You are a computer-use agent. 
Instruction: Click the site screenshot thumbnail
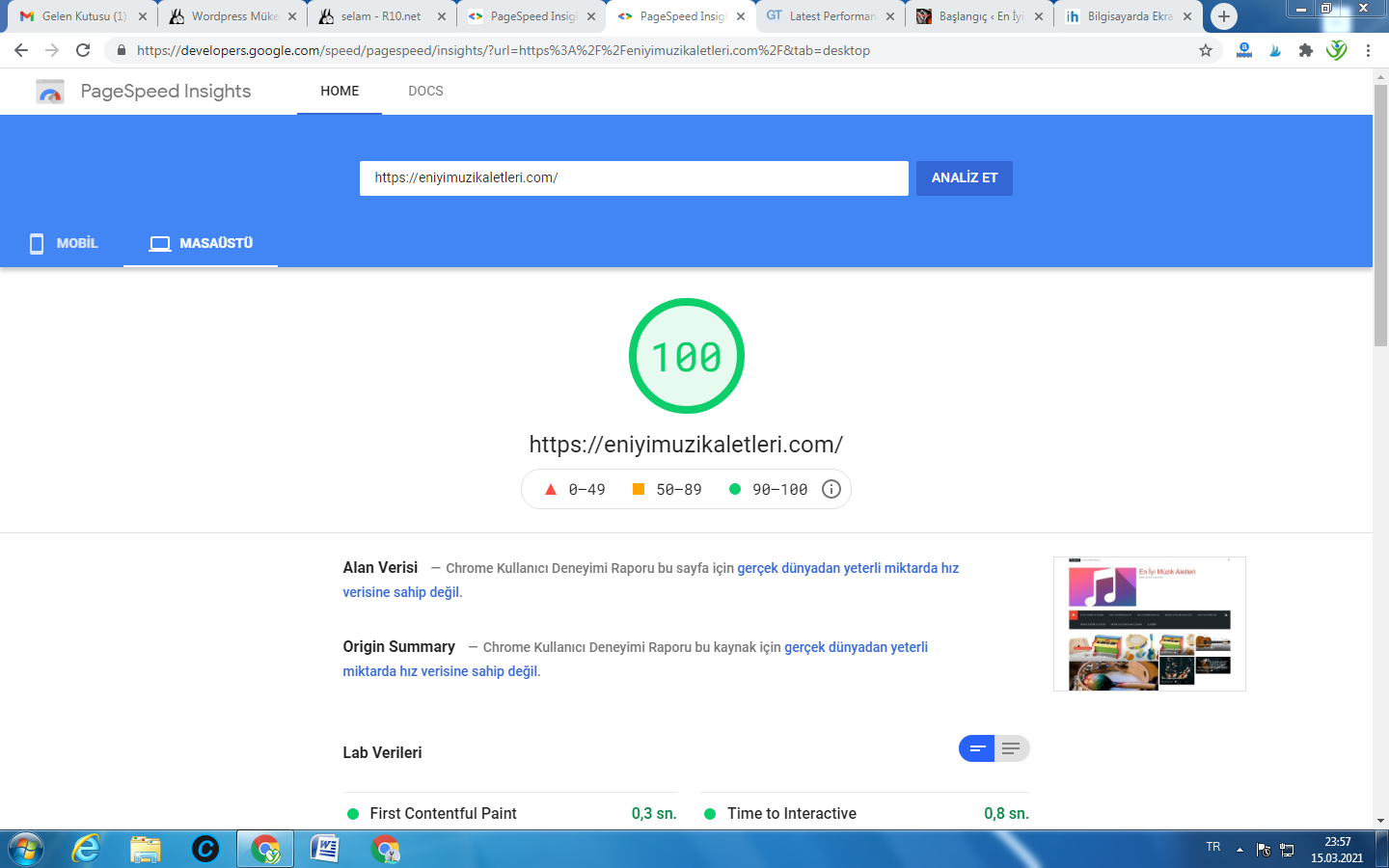(1150, 624)
